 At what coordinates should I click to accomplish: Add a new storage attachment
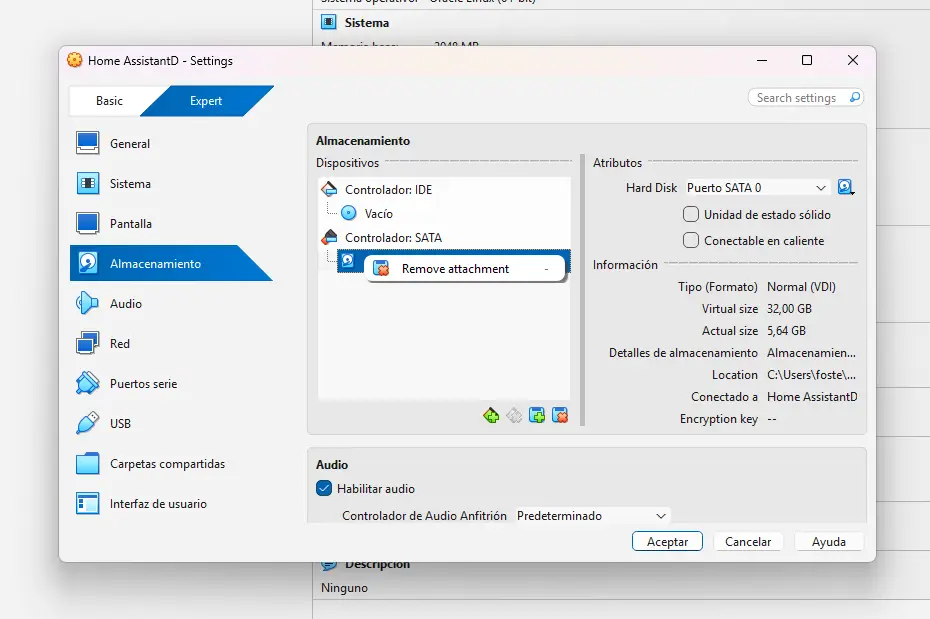[x=537, y=415]
